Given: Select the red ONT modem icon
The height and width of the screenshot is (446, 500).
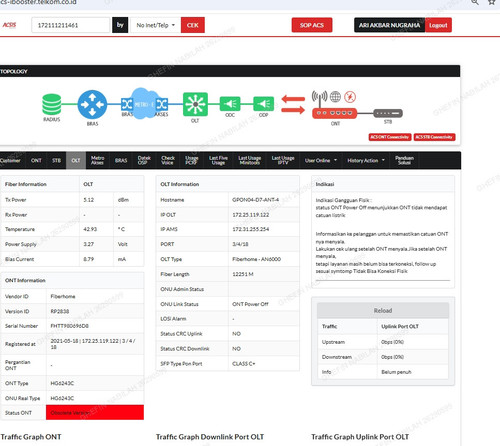Looking at the screenshot, I should (334, 113).
